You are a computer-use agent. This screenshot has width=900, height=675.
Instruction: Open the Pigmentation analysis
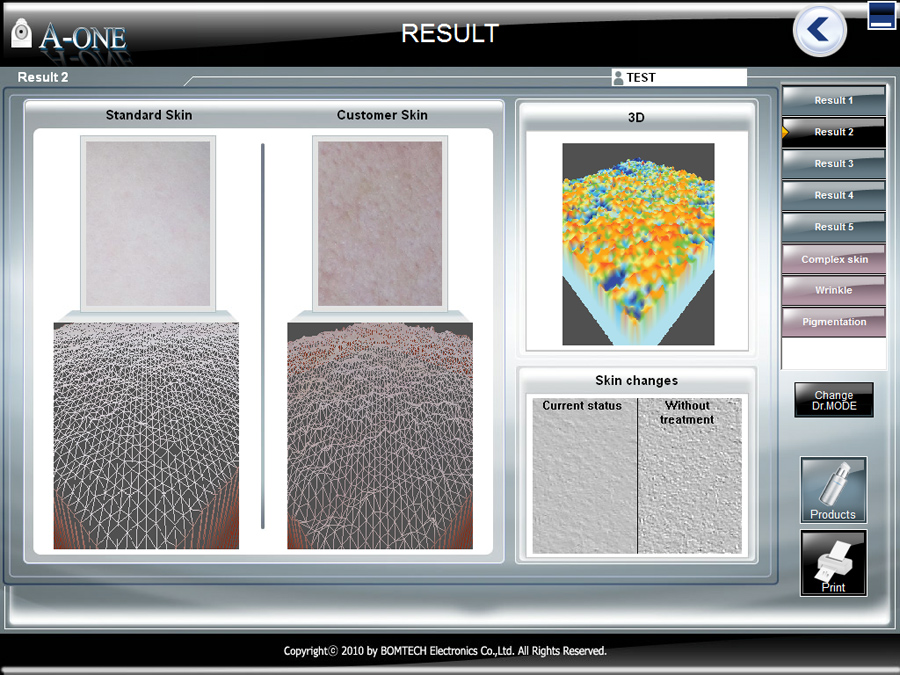click(833, 321)
